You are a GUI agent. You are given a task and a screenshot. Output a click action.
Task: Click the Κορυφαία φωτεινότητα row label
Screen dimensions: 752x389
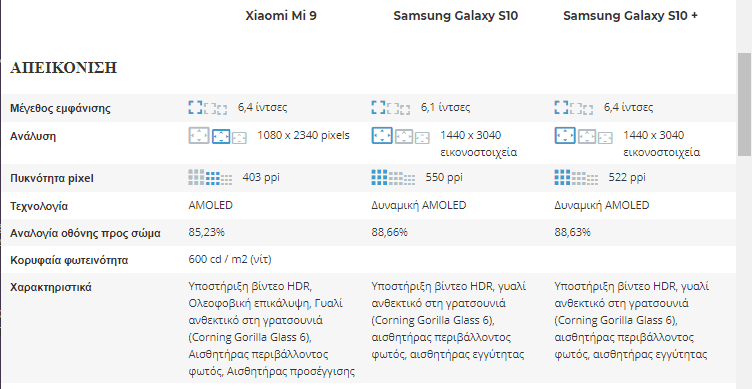coord(69,260)
